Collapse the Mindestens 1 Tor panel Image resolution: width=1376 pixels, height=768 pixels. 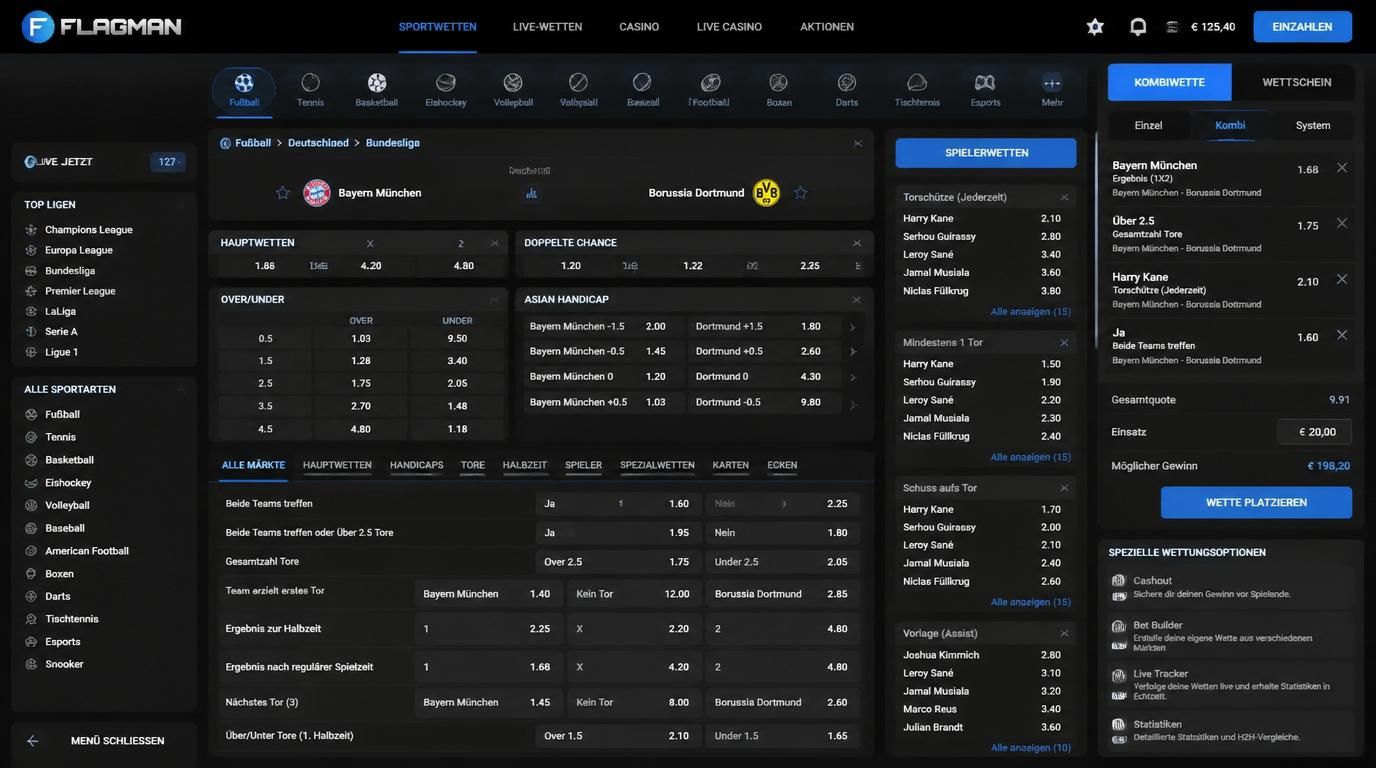click(1064, 342)
